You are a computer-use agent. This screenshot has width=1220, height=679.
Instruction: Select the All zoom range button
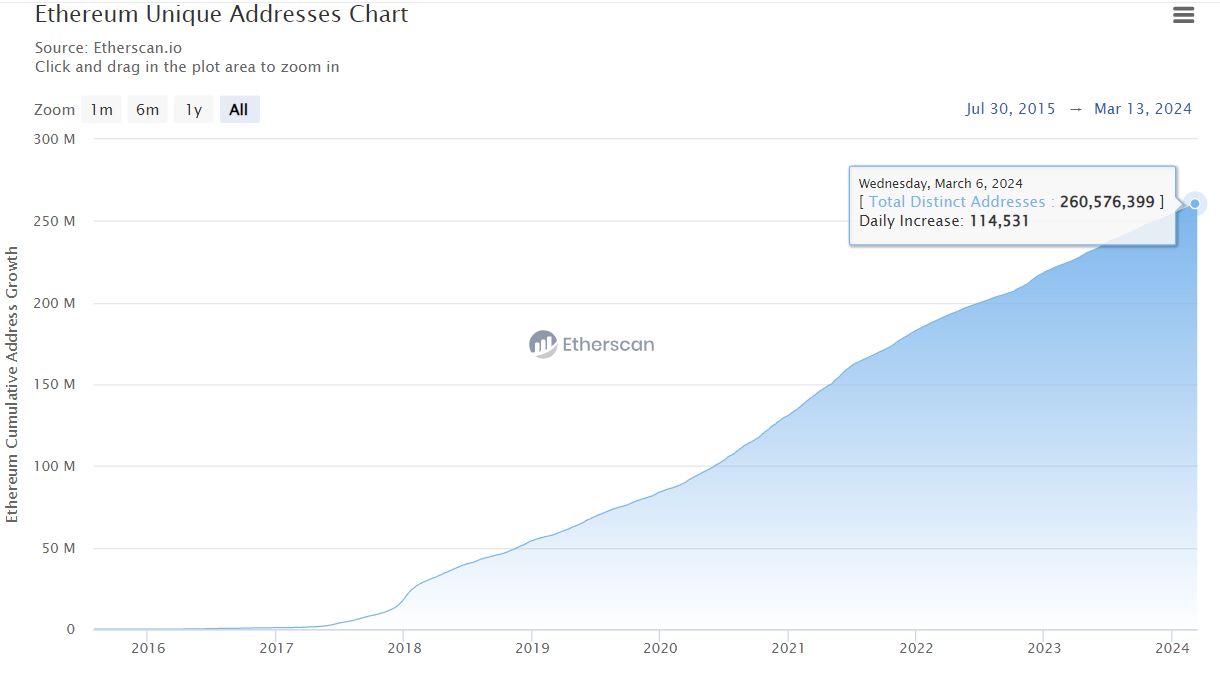coord(239,109)
